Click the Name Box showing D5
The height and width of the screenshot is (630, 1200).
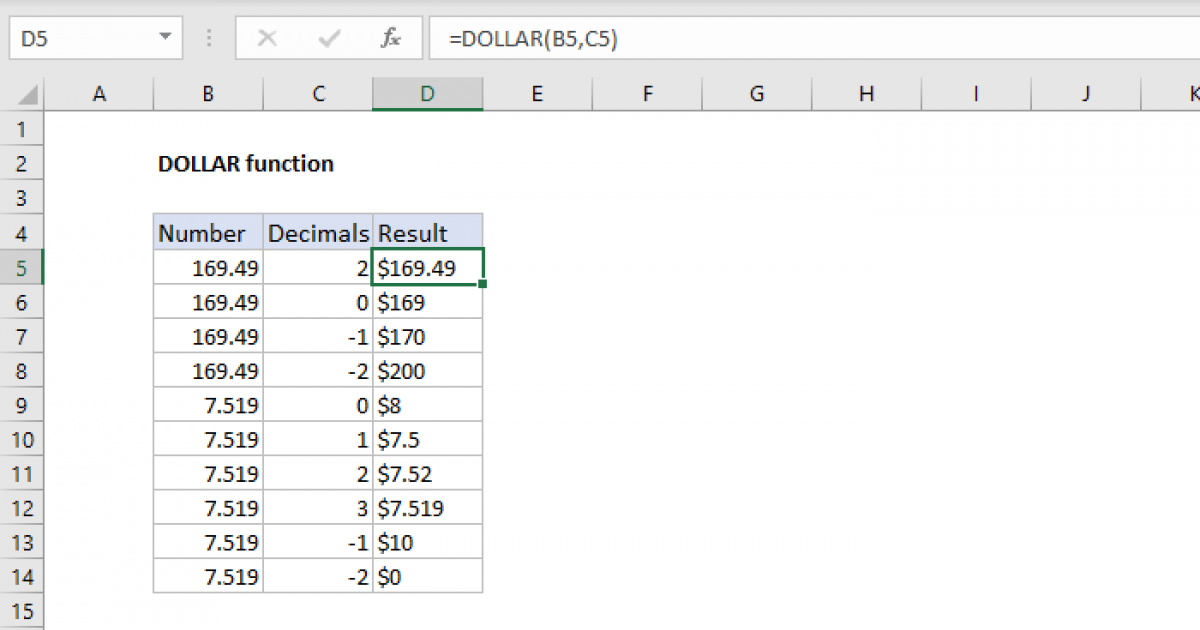pyautogui.click(x=80, y=39)
